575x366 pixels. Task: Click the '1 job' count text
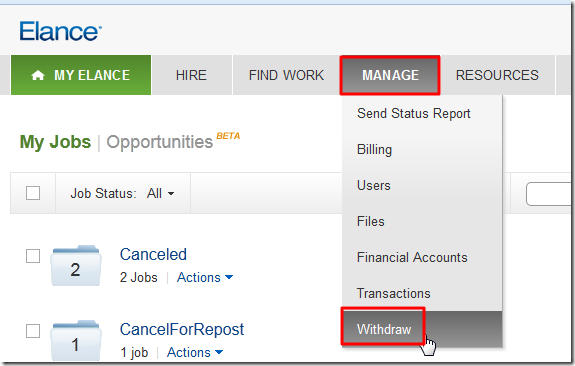click(x=134, y=352)
